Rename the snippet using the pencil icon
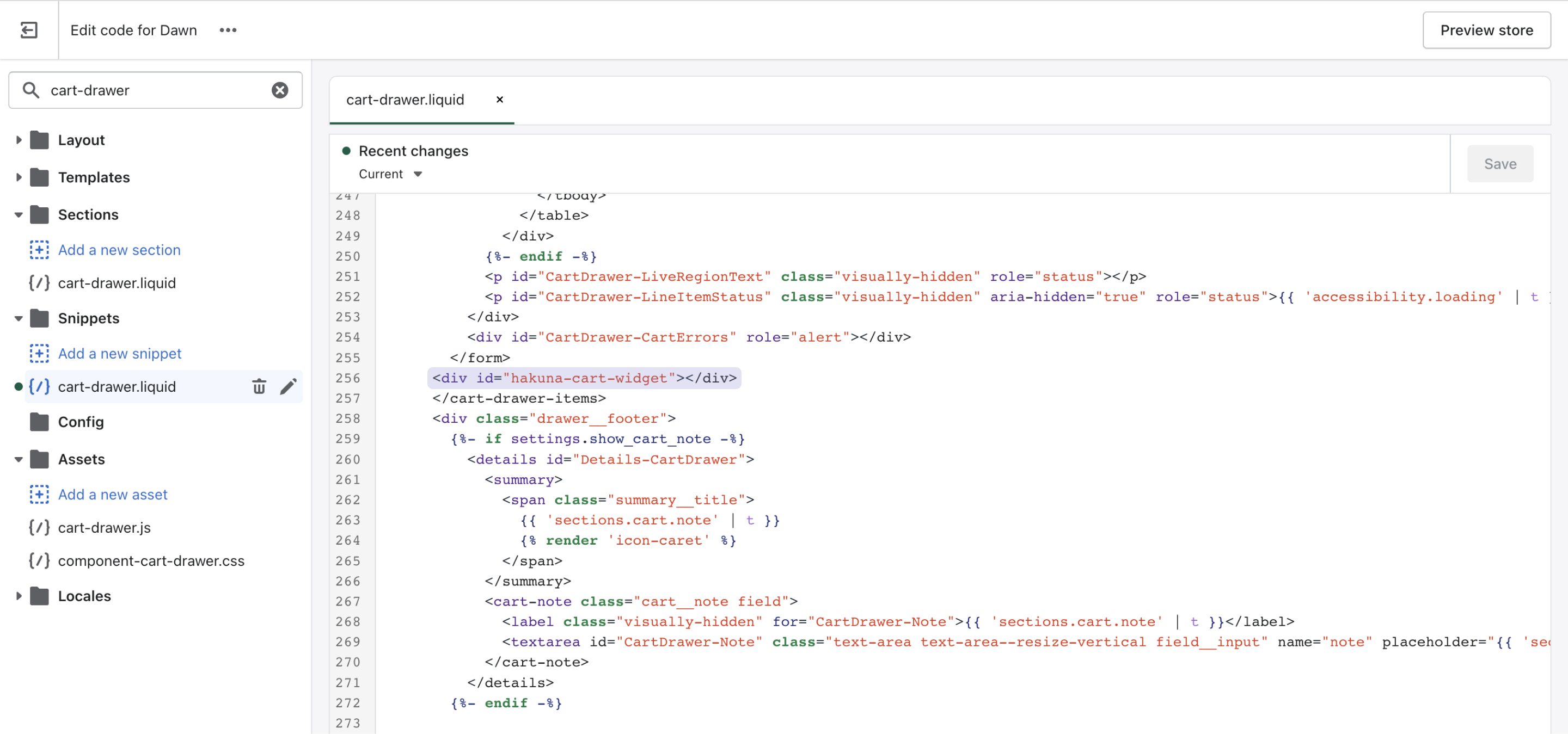Image resolution: width=1568 pixels, height=734 pixels. point(288,387)
